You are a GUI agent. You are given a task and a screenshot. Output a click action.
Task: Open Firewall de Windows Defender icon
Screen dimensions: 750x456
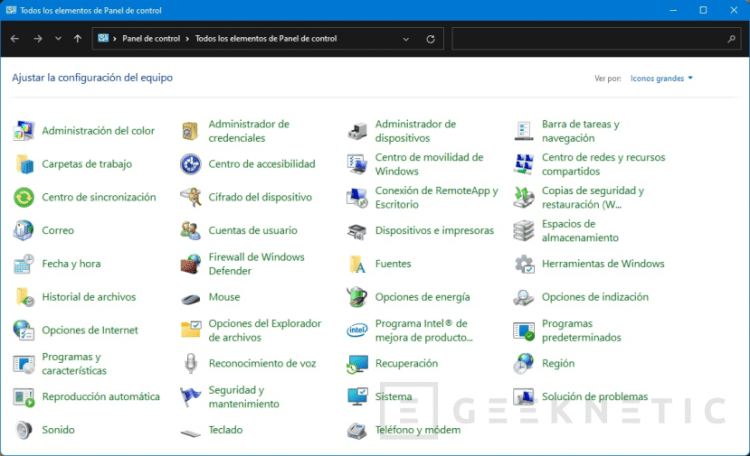coord(190,264)
